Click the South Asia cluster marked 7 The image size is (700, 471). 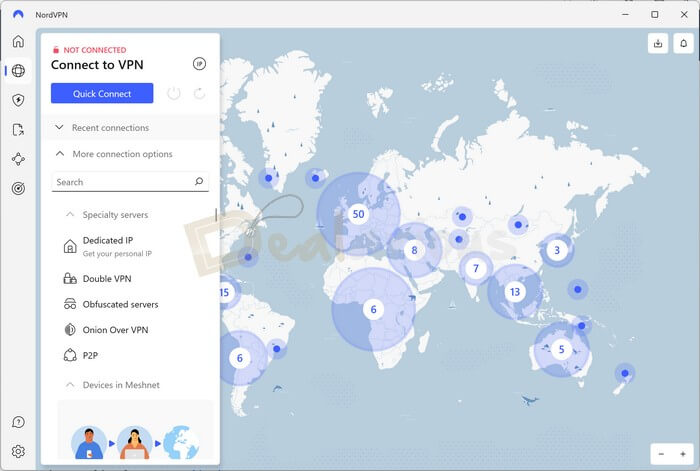476,268
